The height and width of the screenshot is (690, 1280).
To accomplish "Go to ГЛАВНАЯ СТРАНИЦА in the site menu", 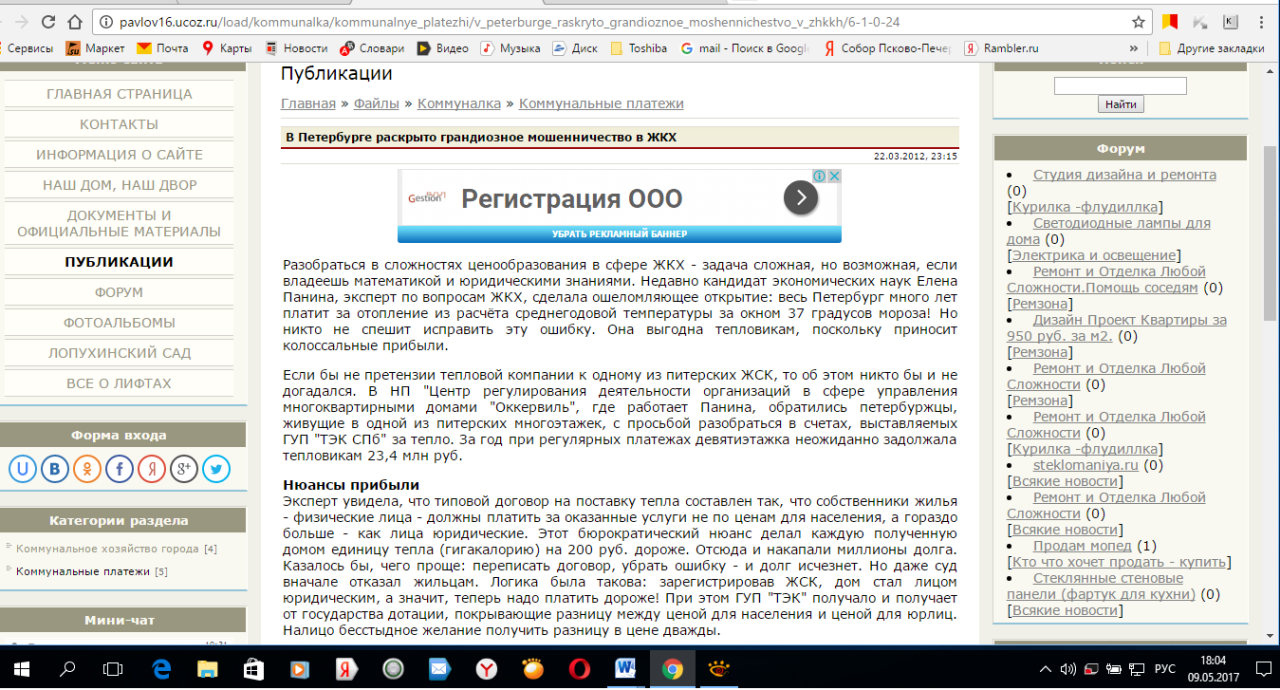I will (x=119, y=94).
